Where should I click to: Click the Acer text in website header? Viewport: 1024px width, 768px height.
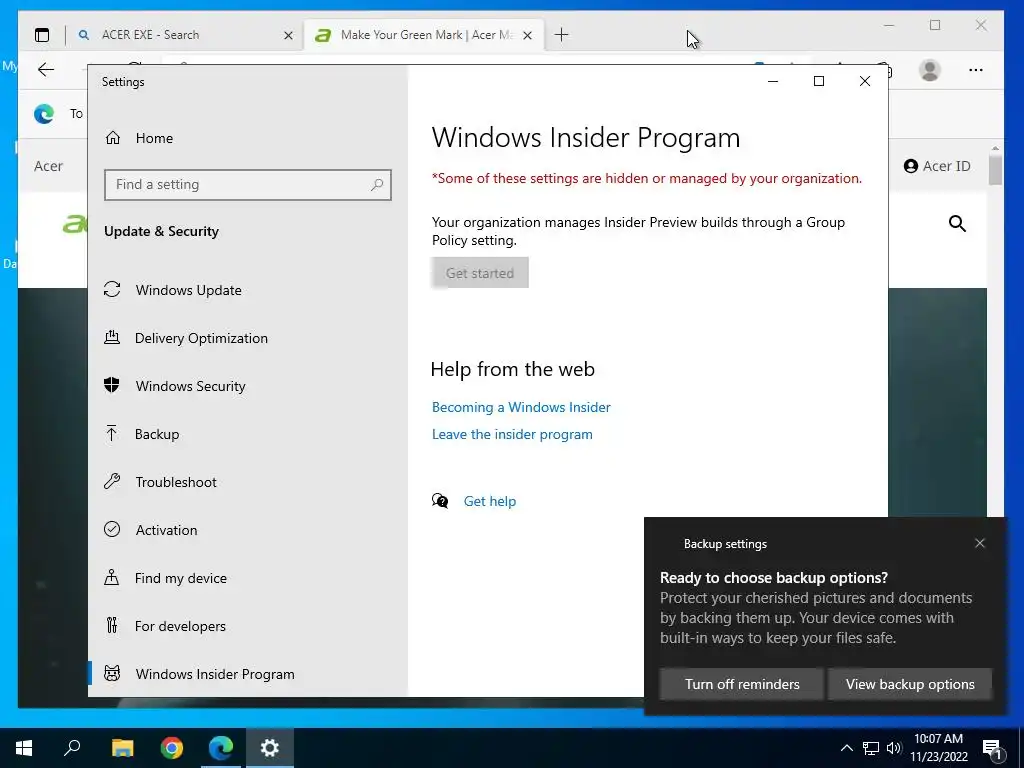tap(48, 166)
